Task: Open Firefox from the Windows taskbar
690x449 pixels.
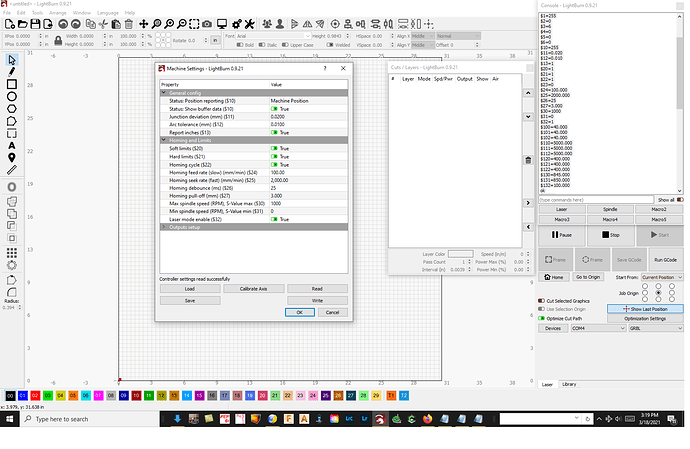Action: click(427, 419)
